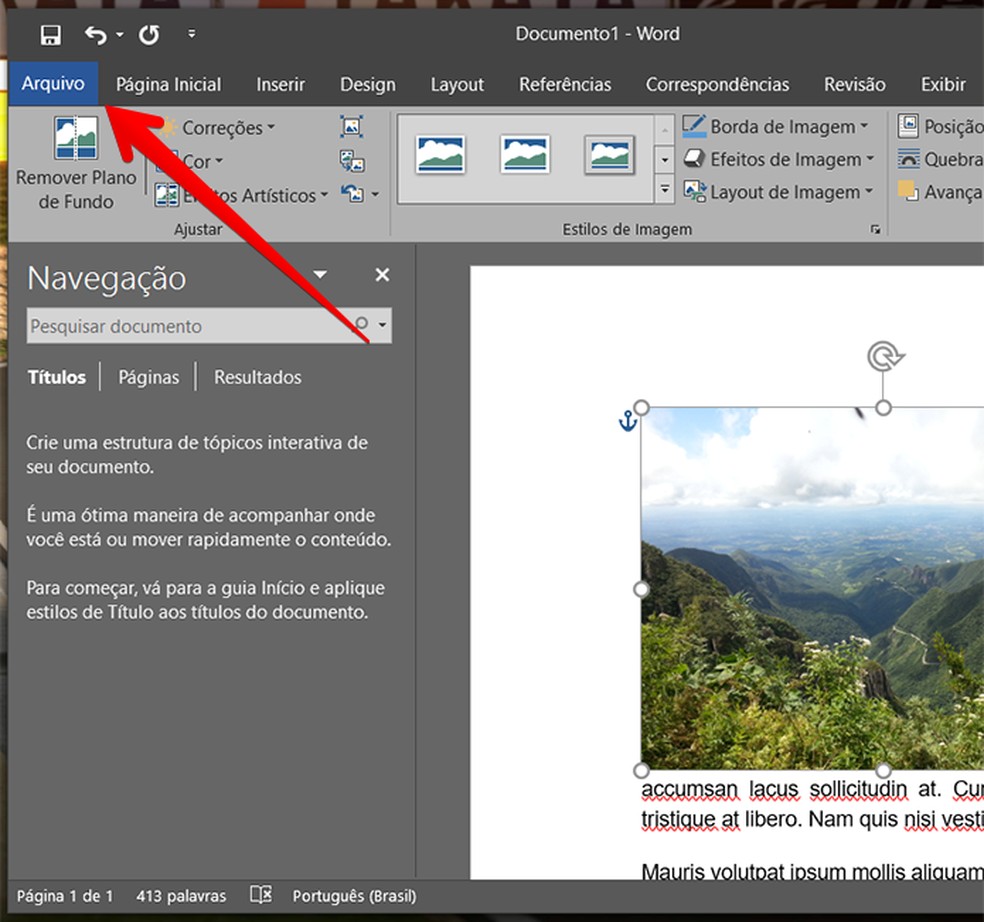Click the rotation handle above the image

884,356
